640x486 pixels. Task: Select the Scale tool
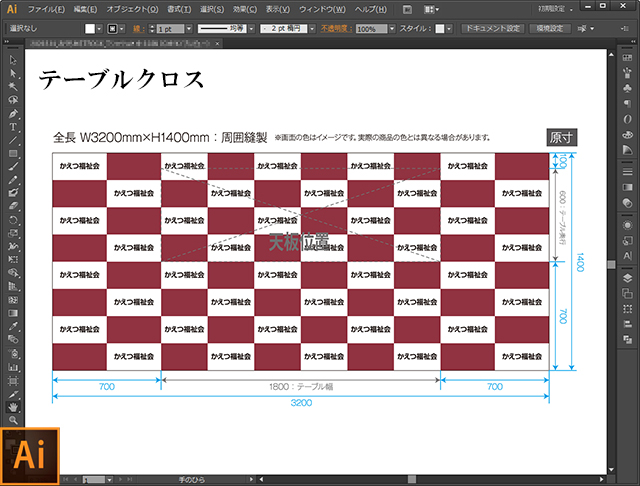coord(13,233)
